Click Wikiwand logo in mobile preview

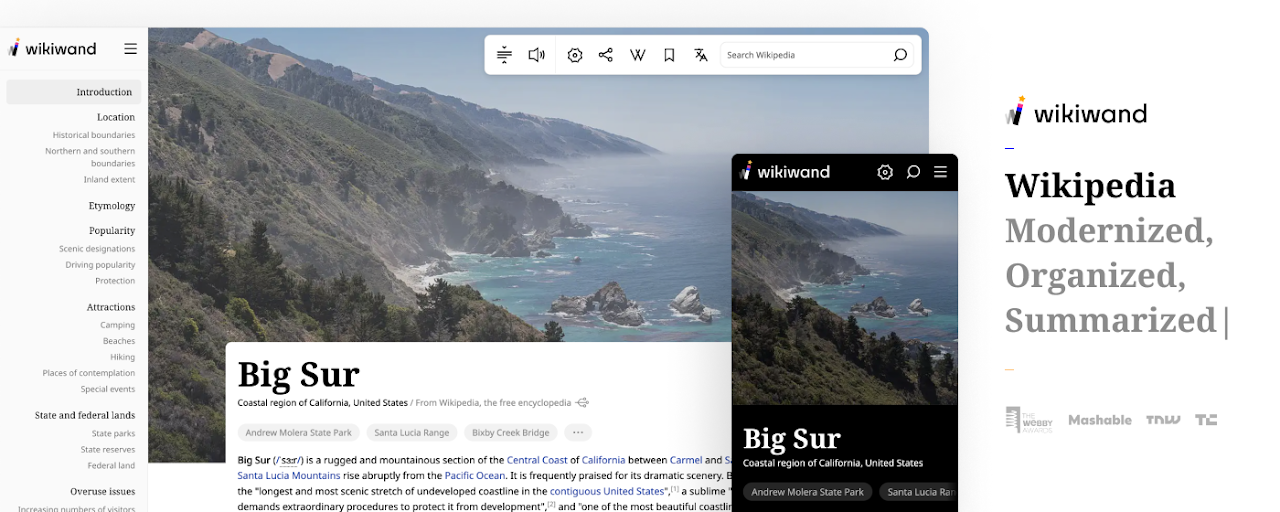[x=785, y=171]
